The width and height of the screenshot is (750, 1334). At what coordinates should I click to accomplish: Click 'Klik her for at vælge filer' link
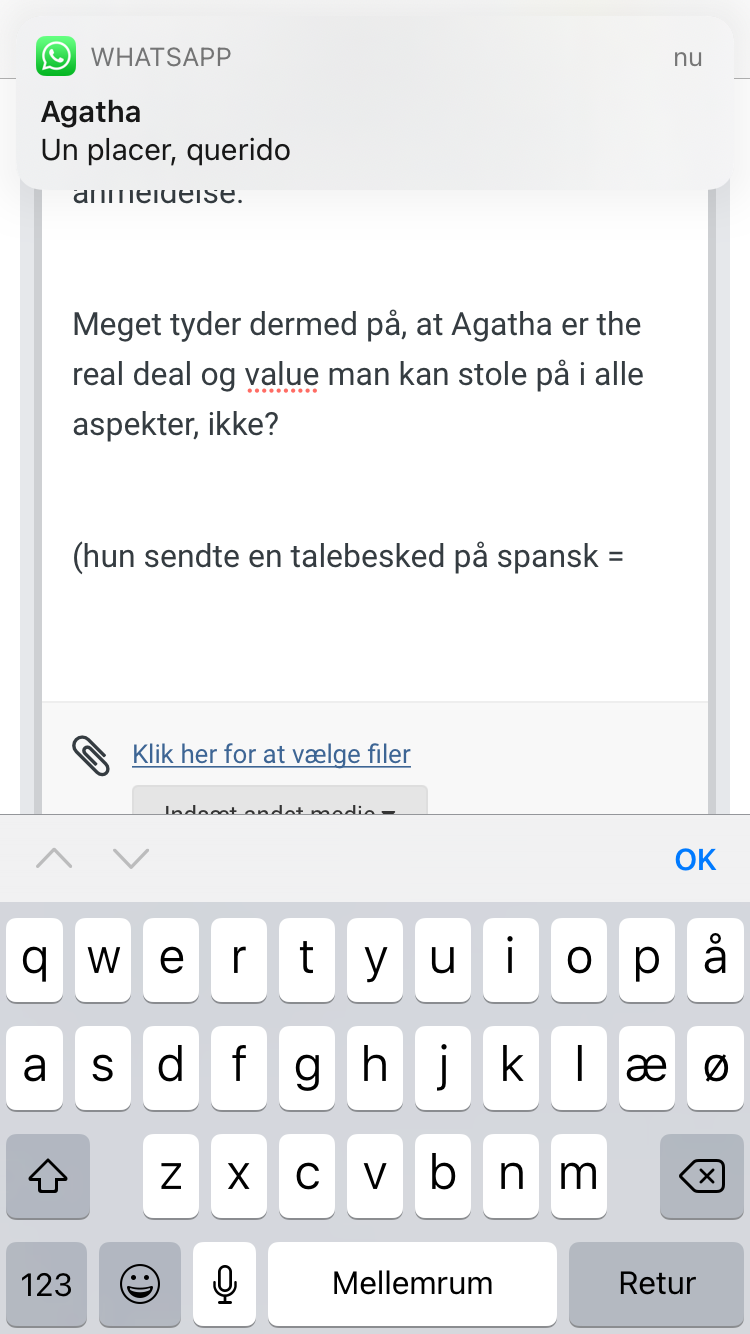pyautogui.click(x=271, y=754)
